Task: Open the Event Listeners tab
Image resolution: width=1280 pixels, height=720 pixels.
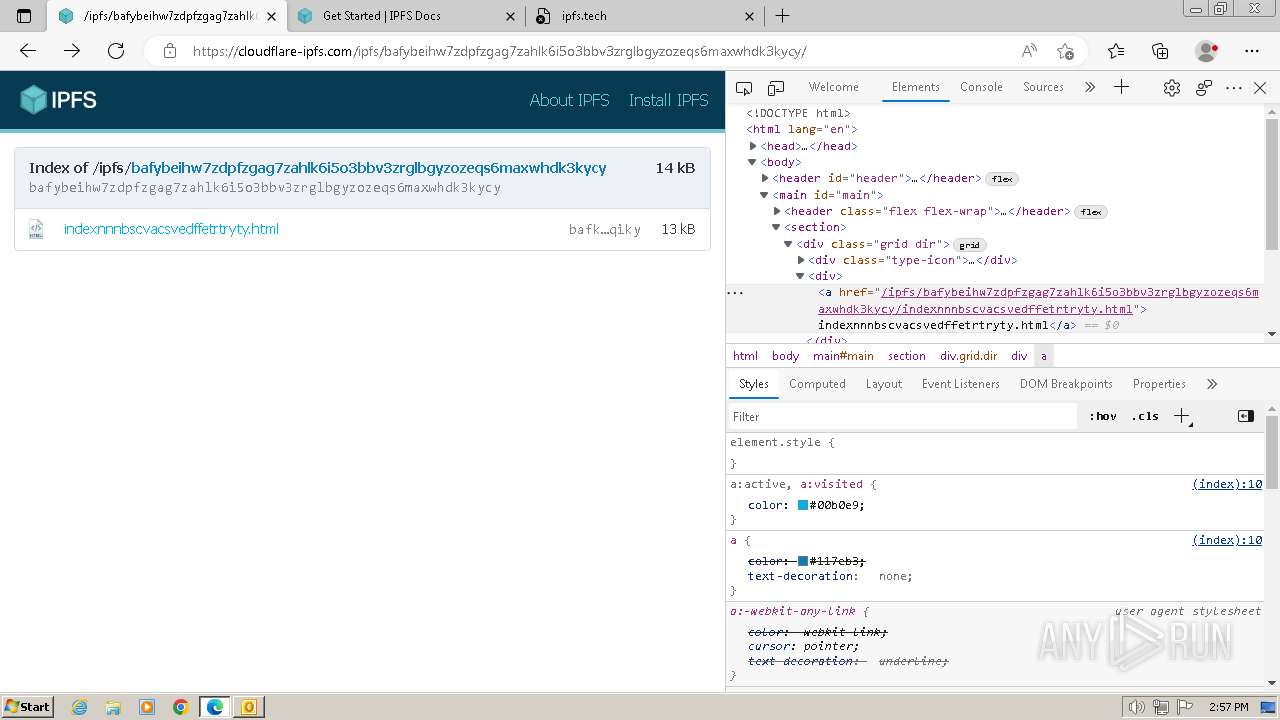Action: 960,384
